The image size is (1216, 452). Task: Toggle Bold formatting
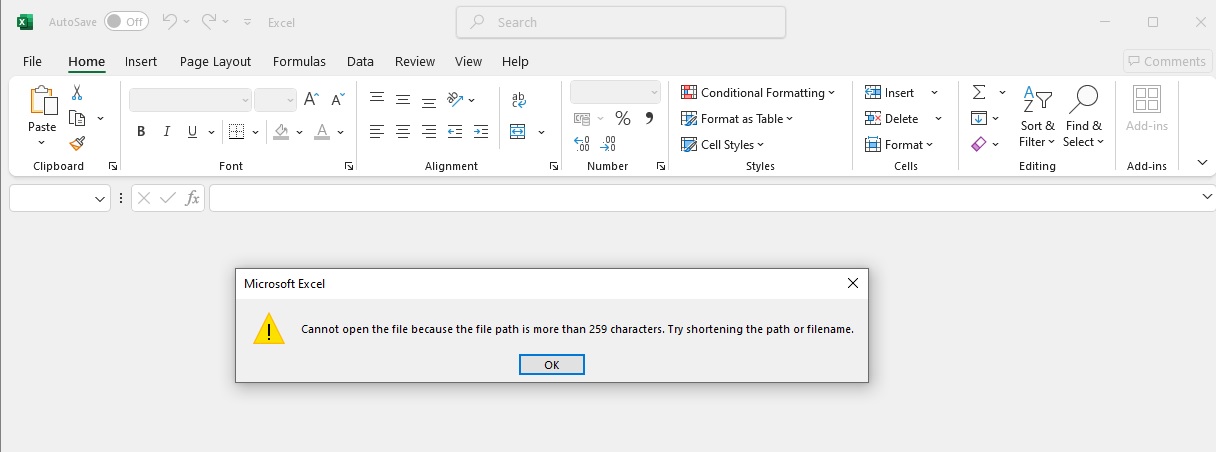(141, 131)
